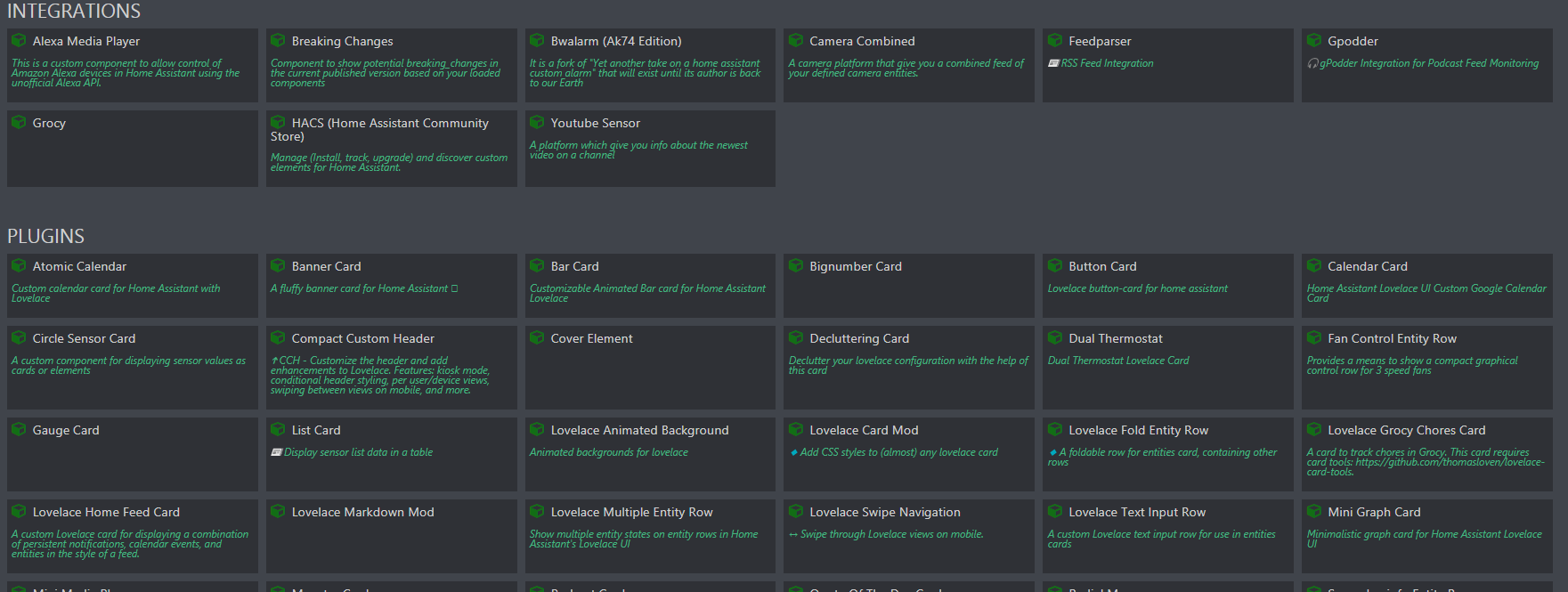Click the cube icon beside Dual Thermostat
The width and height of the screenshot is (1568, 592).
coord(1055,337)
